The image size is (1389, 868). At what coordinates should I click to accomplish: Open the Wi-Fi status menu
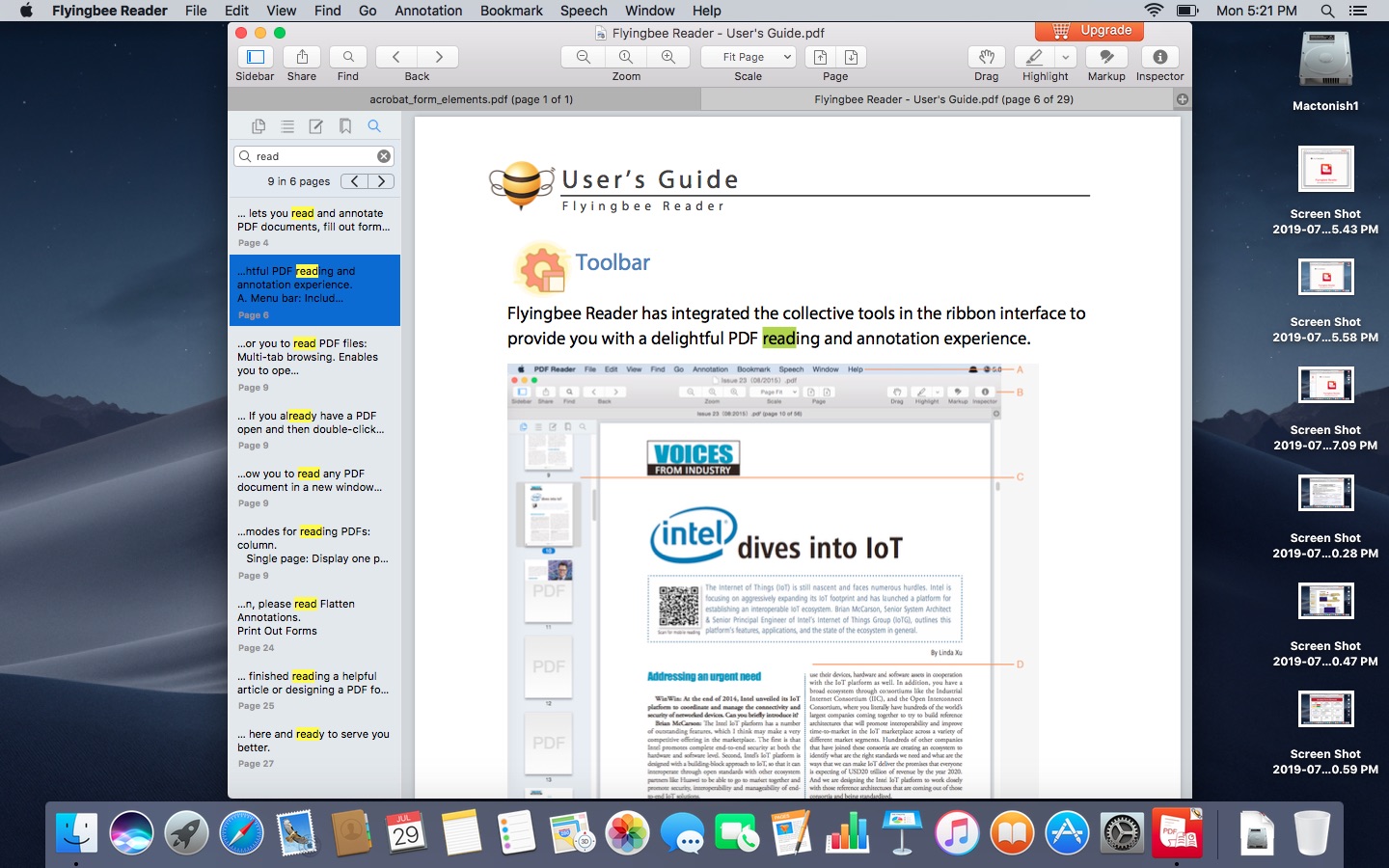point(1154,11)
